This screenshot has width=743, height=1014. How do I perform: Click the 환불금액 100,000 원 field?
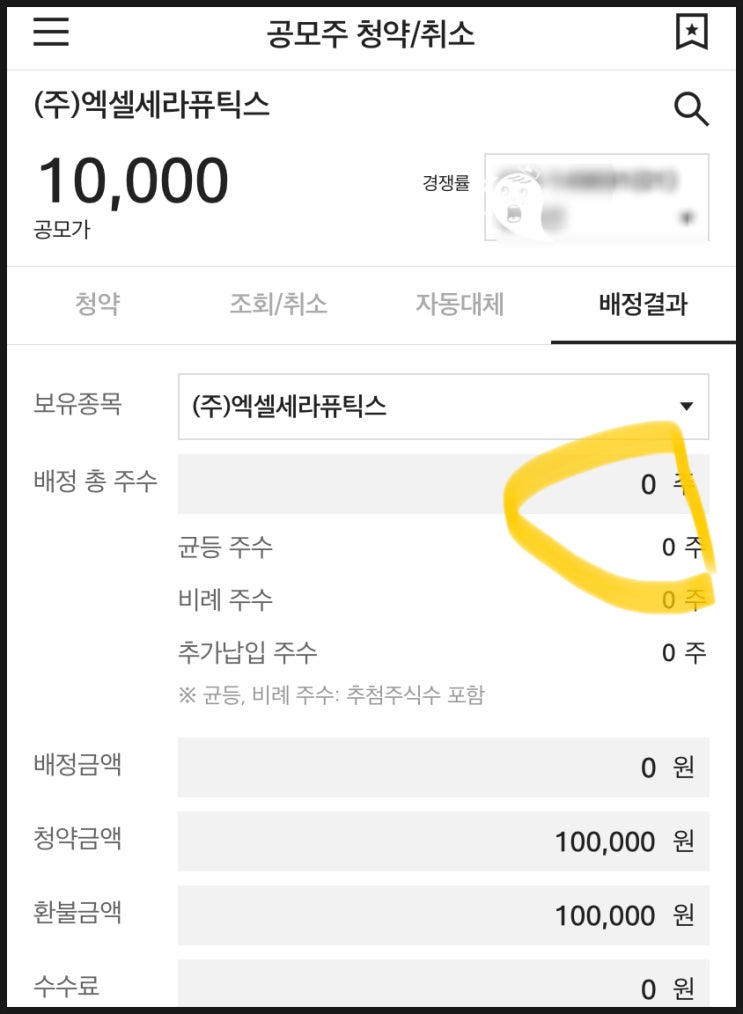(x=444, y=916)
